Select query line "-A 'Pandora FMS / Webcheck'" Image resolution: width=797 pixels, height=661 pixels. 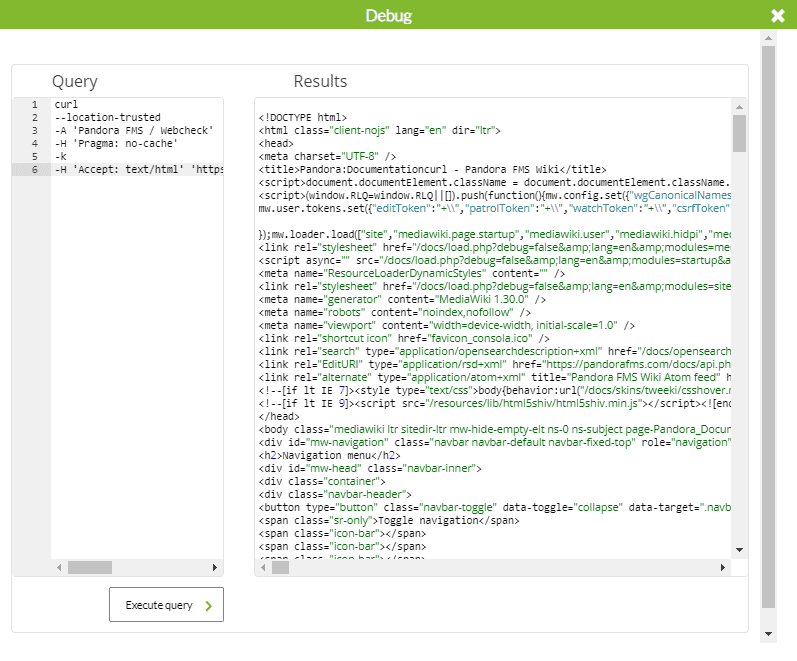pyautogui.click(x=134, y=131)
